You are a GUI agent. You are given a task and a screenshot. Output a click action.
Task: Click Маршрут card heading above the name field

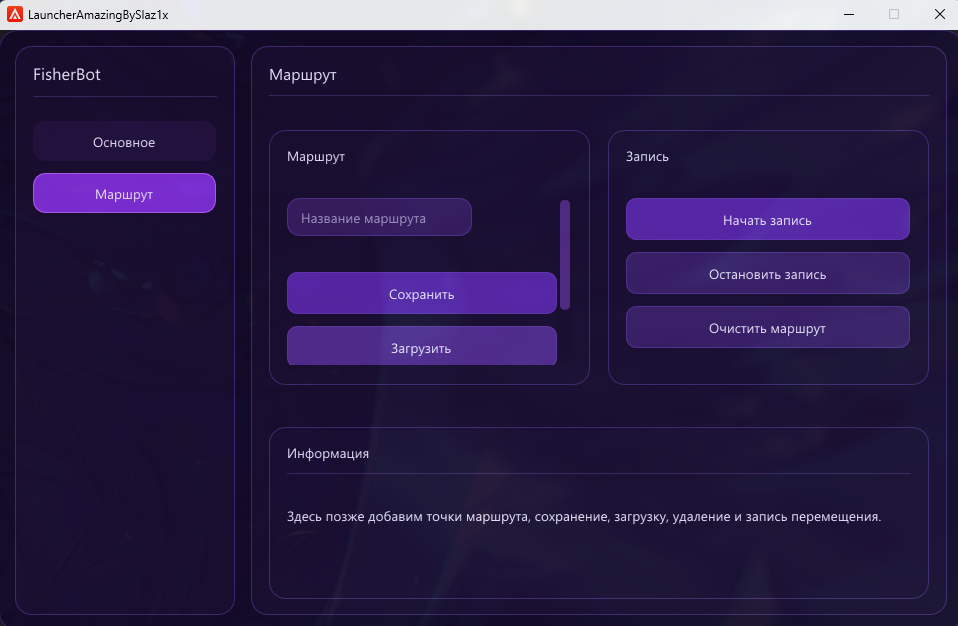(x=315, y=157)
